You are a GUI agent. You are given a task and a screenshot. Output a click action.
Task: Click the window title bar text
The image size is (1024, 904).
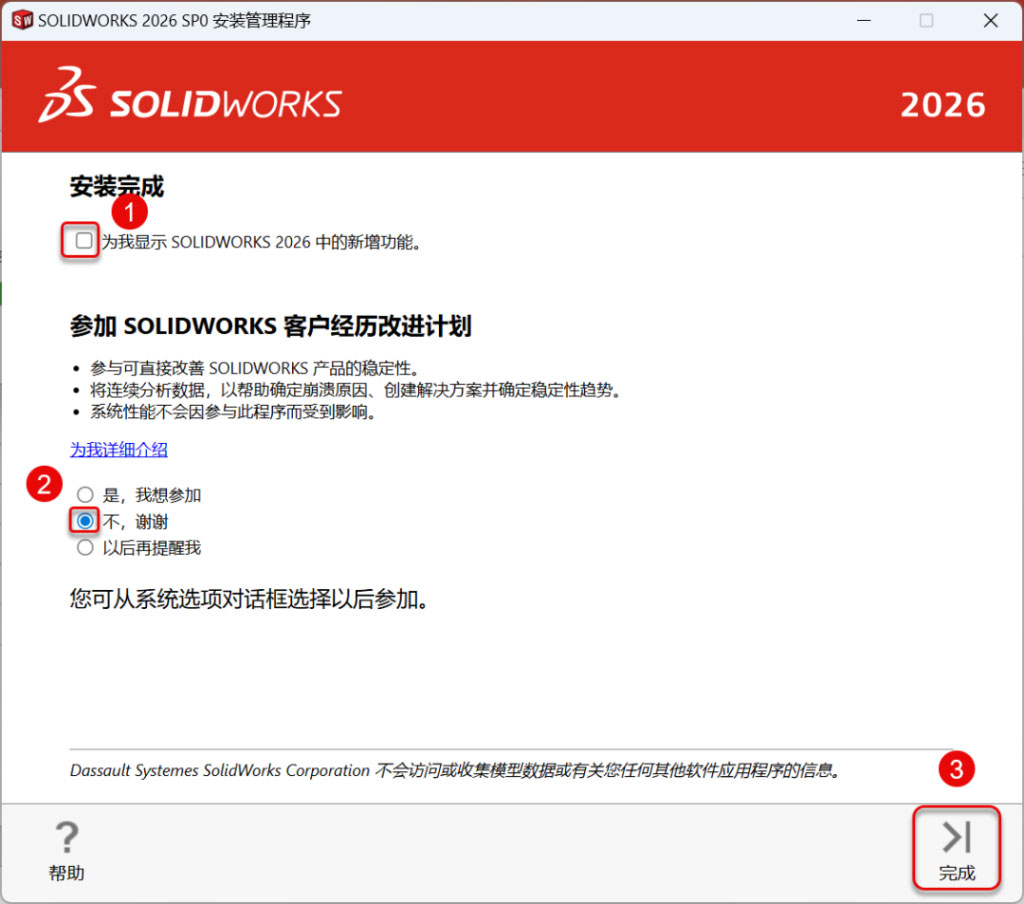(174, 21)
